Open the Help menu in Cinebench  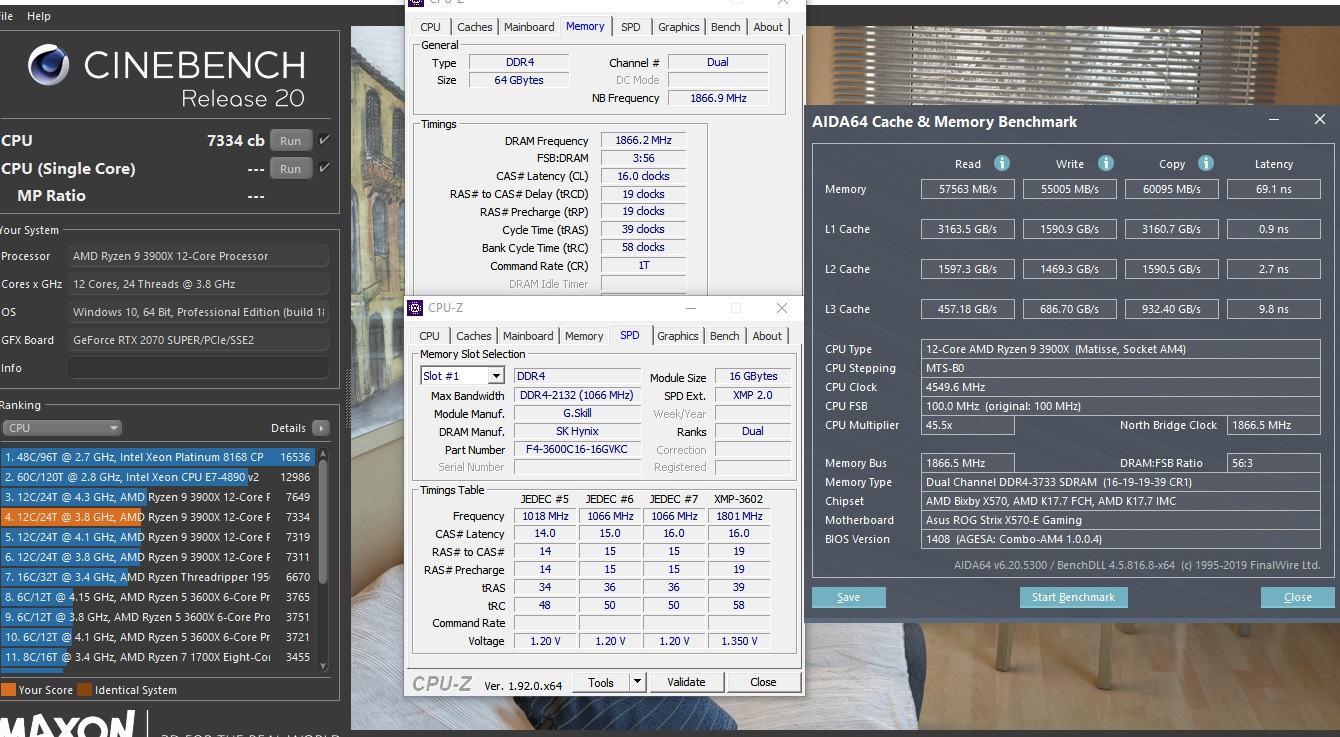tap(39, 16)
